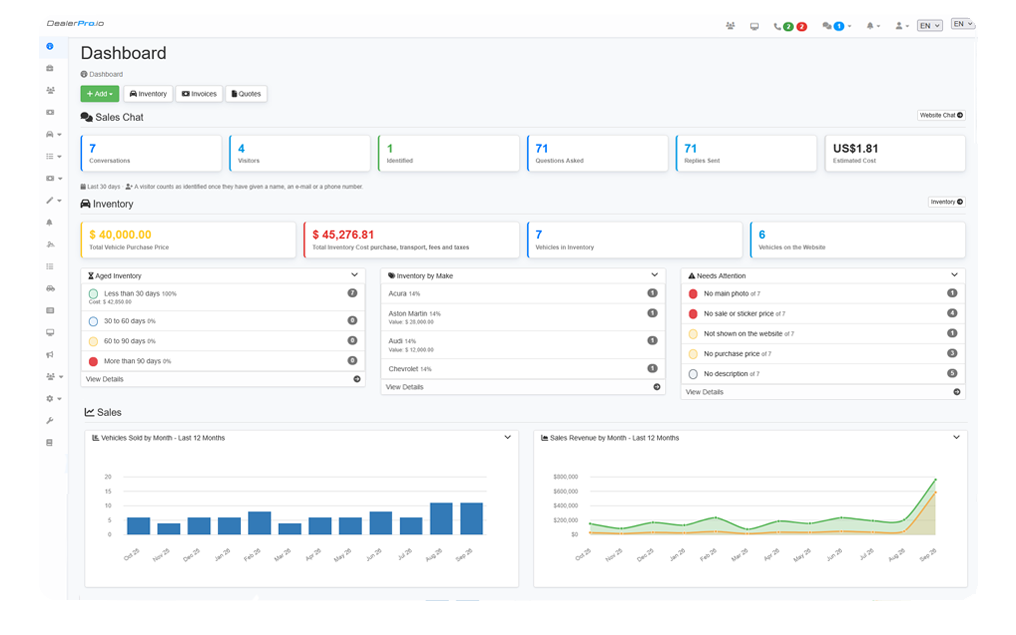Screen dimensions: 1016x635
Task: Open the wrench tools icon in the sidebar
Action: (50, 421)
